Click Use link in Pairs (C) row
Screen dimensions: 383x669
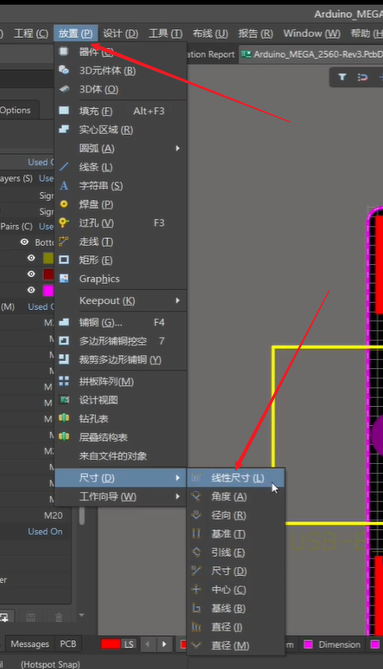[x=46, y=226]
